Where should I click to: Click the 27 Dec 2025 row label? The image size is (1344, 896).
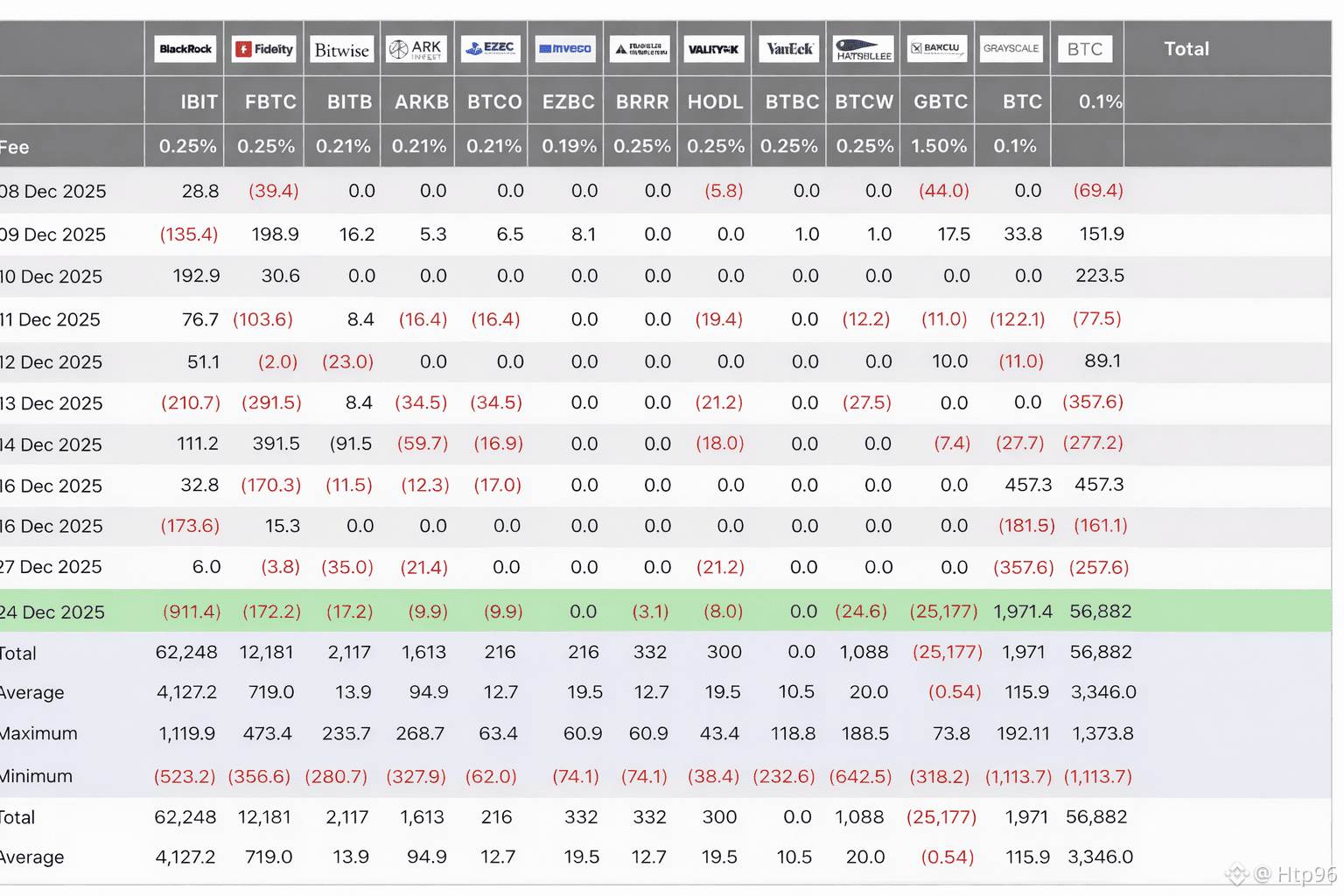pyautogui.click(x=51, y=567)
